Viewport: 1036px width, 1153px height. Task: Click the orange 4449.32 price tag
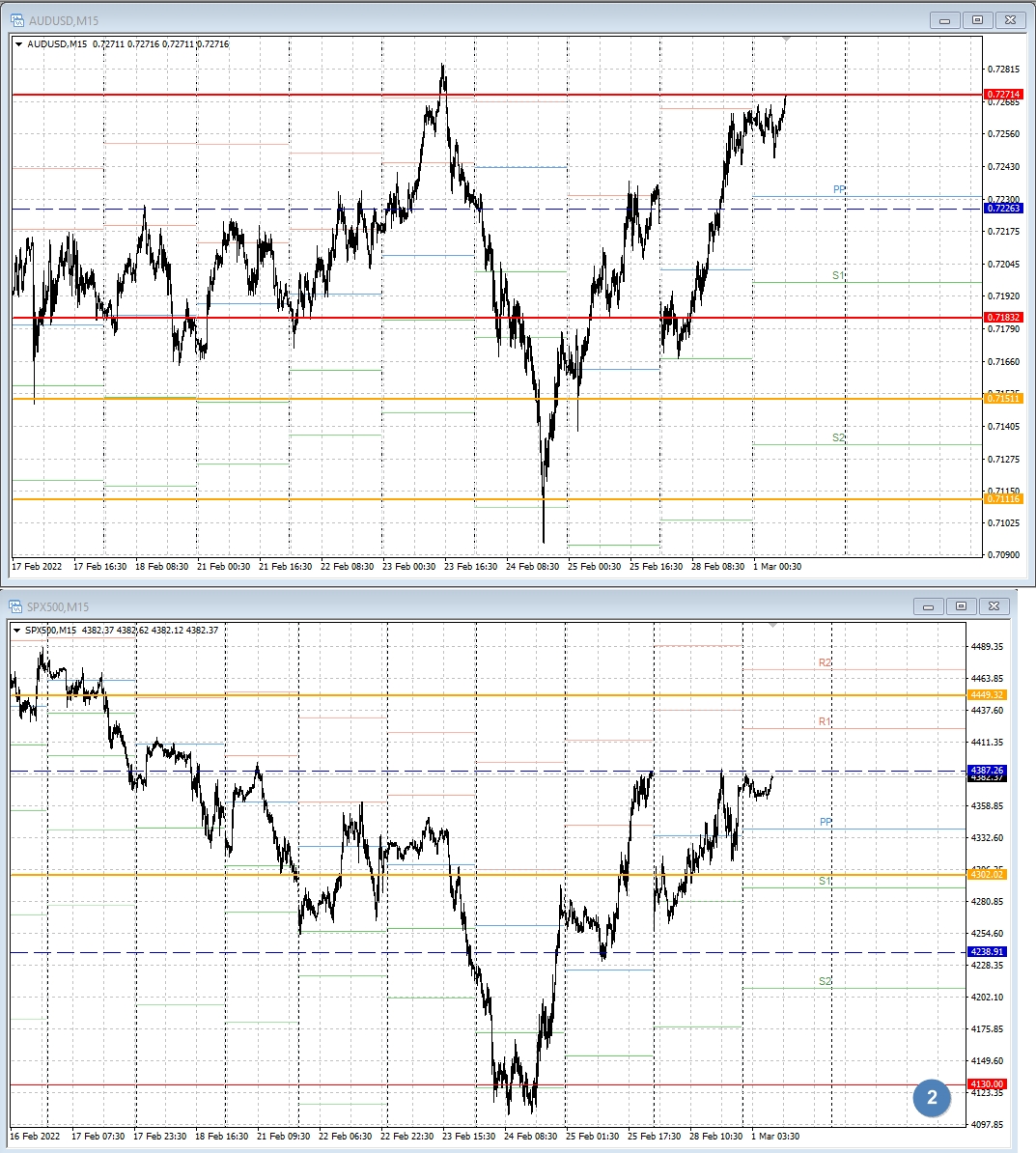pyautogui.click(x=987, y=694)
